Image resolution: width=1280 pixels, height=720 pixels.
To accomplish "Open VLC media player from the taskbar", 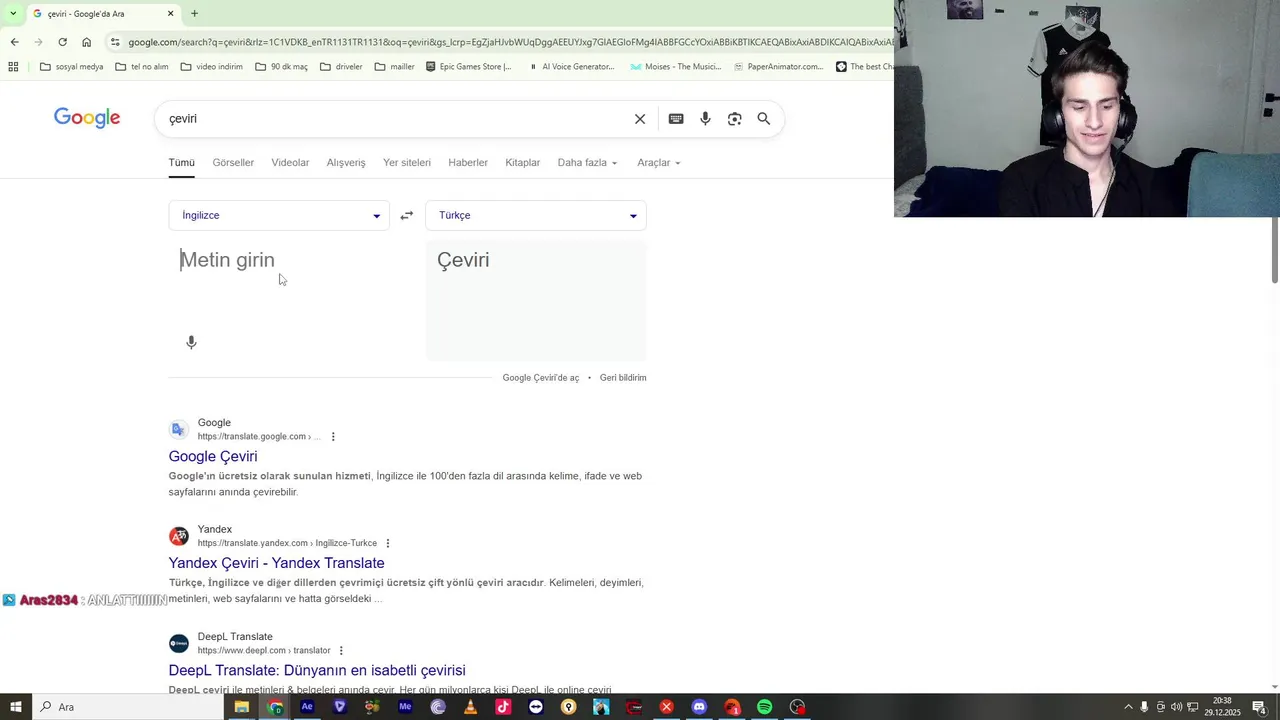I will [470, 707].
